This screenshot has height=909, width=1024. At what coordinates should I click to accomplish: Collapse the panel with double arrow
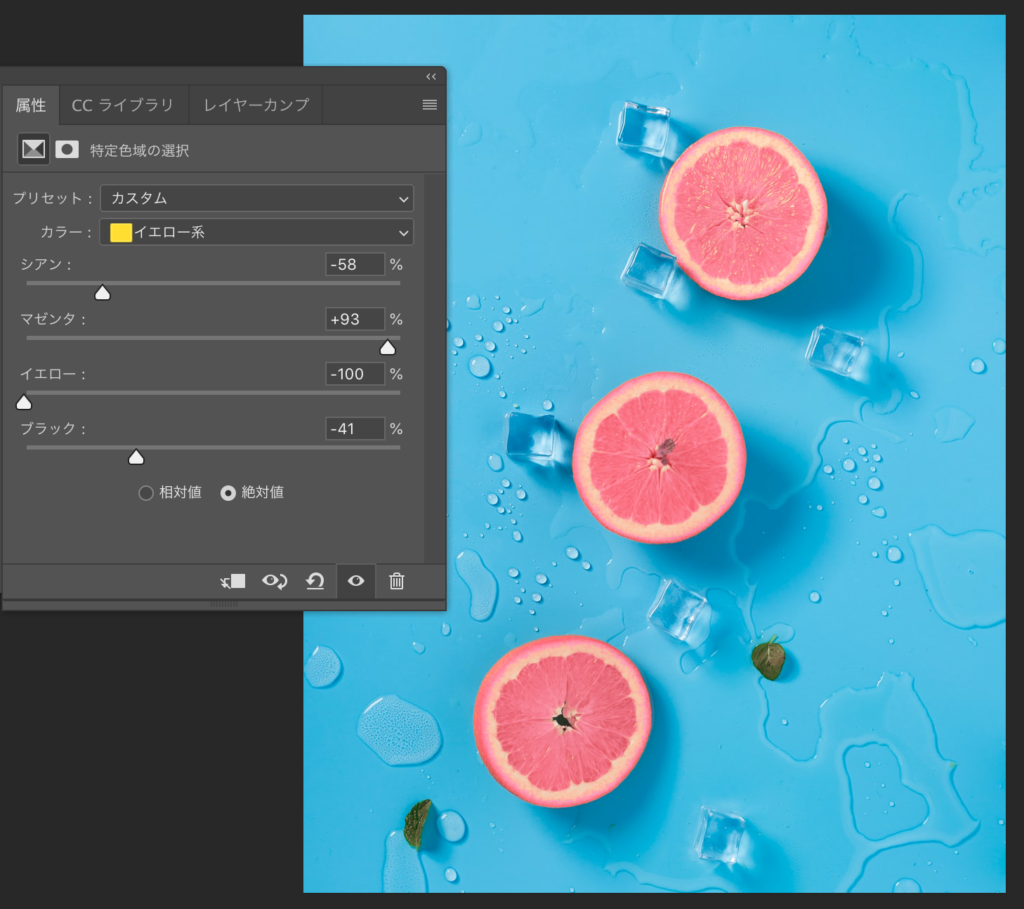(431, 77)
